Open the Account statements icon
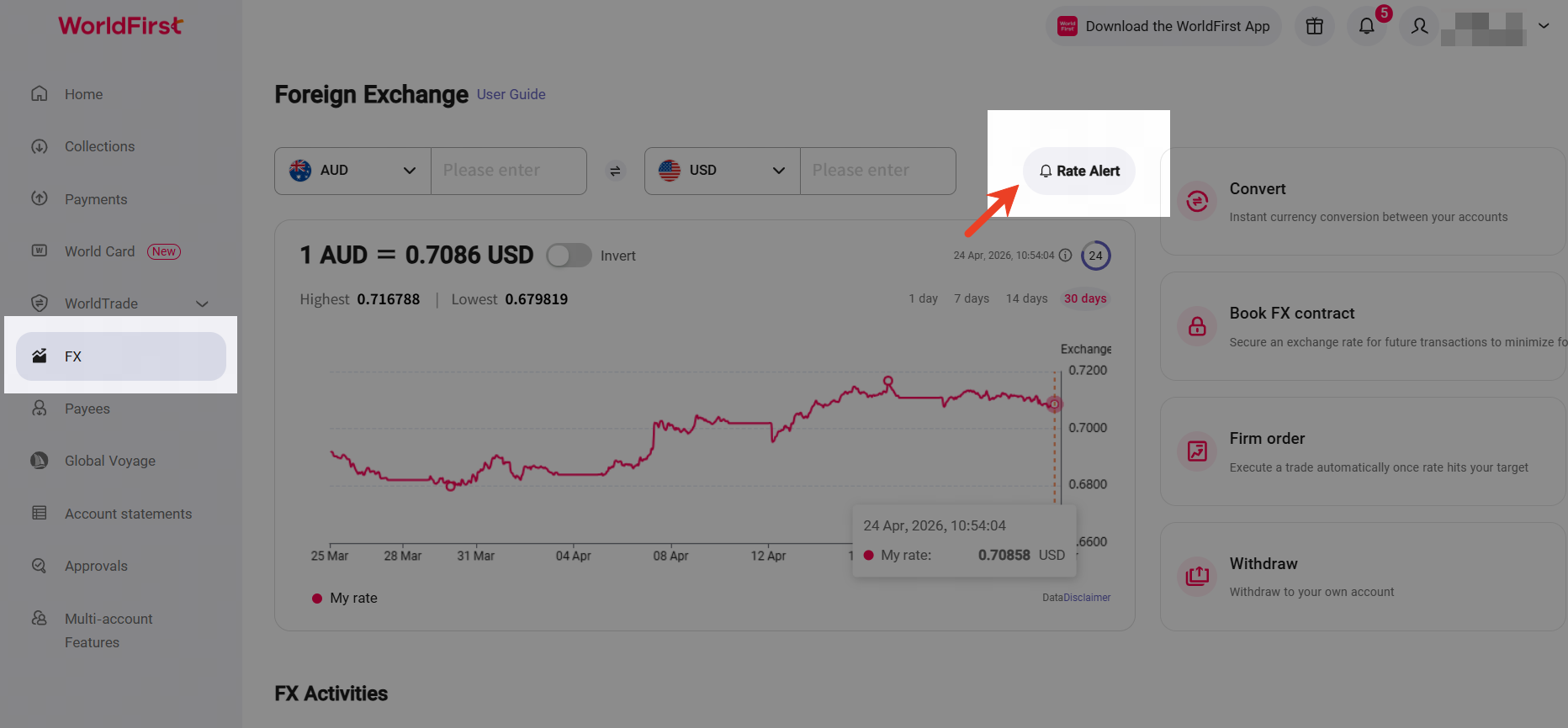Image resolution: width=1568 pixels, height=728 pixels. tap(40, 513)
